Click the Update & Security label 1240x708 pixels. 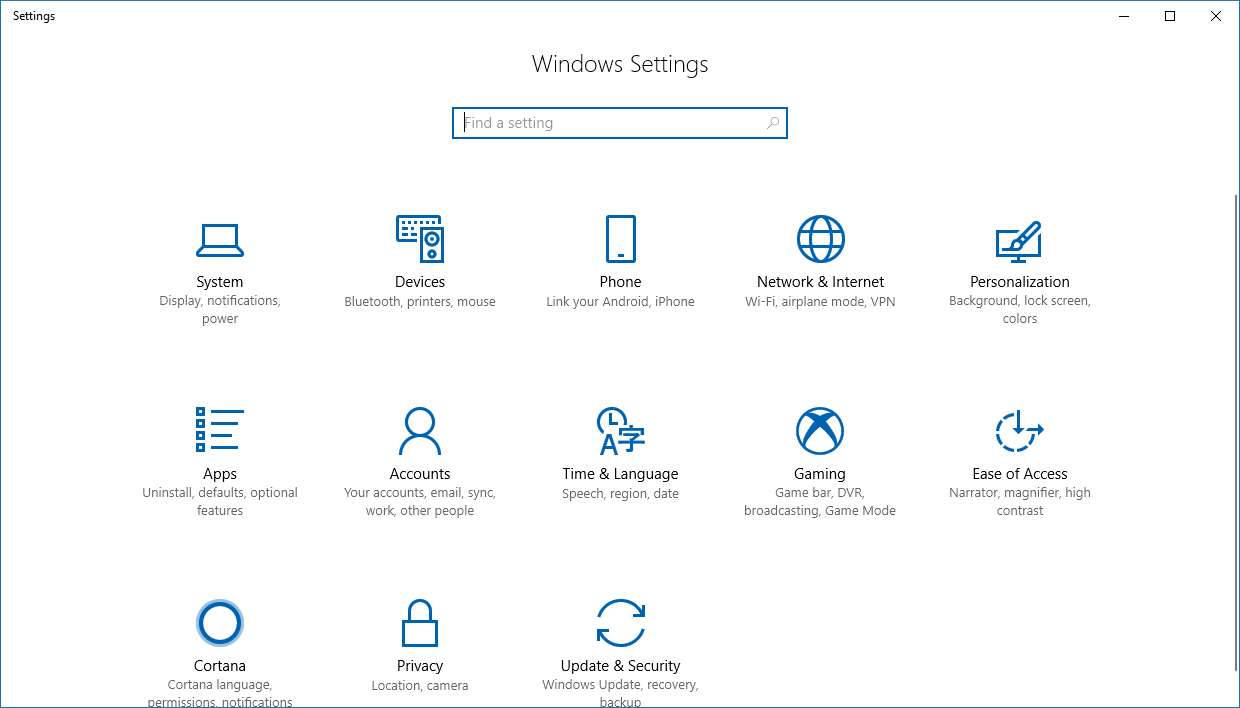[620, 666]
